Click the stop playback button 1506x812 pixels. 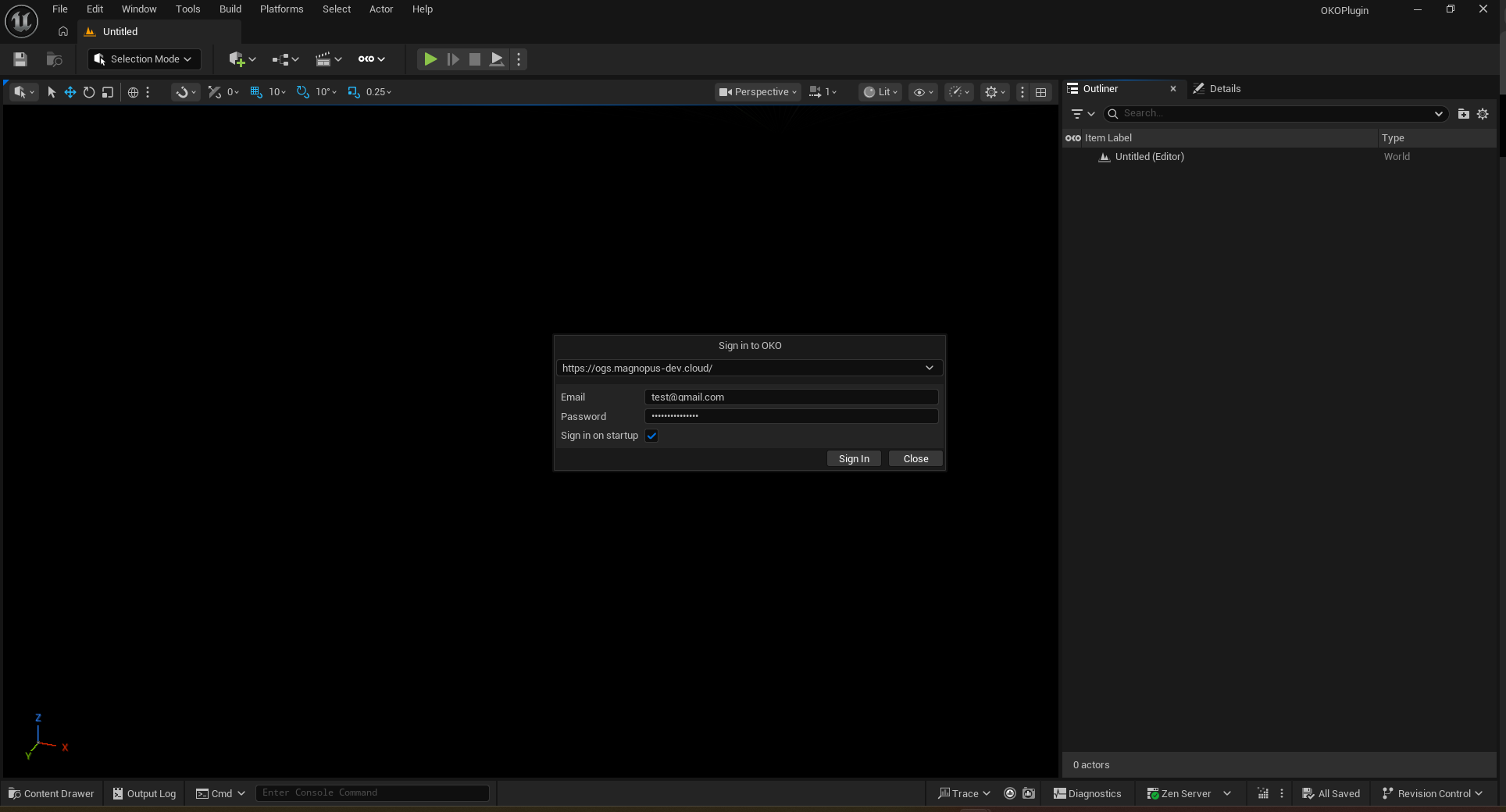[x=474, y=59]
